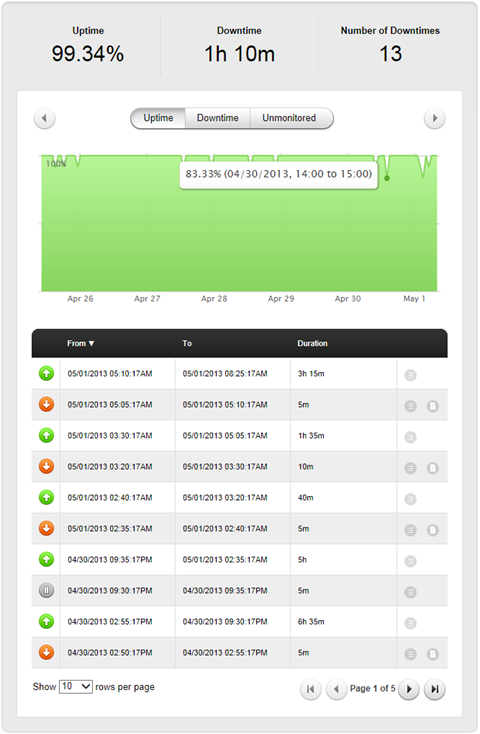This screenshot has height=734, width=480.
Task: Open details list icon for 05:05:17AM 5m row
Action: pyautogui.click(x=410, y=406)
